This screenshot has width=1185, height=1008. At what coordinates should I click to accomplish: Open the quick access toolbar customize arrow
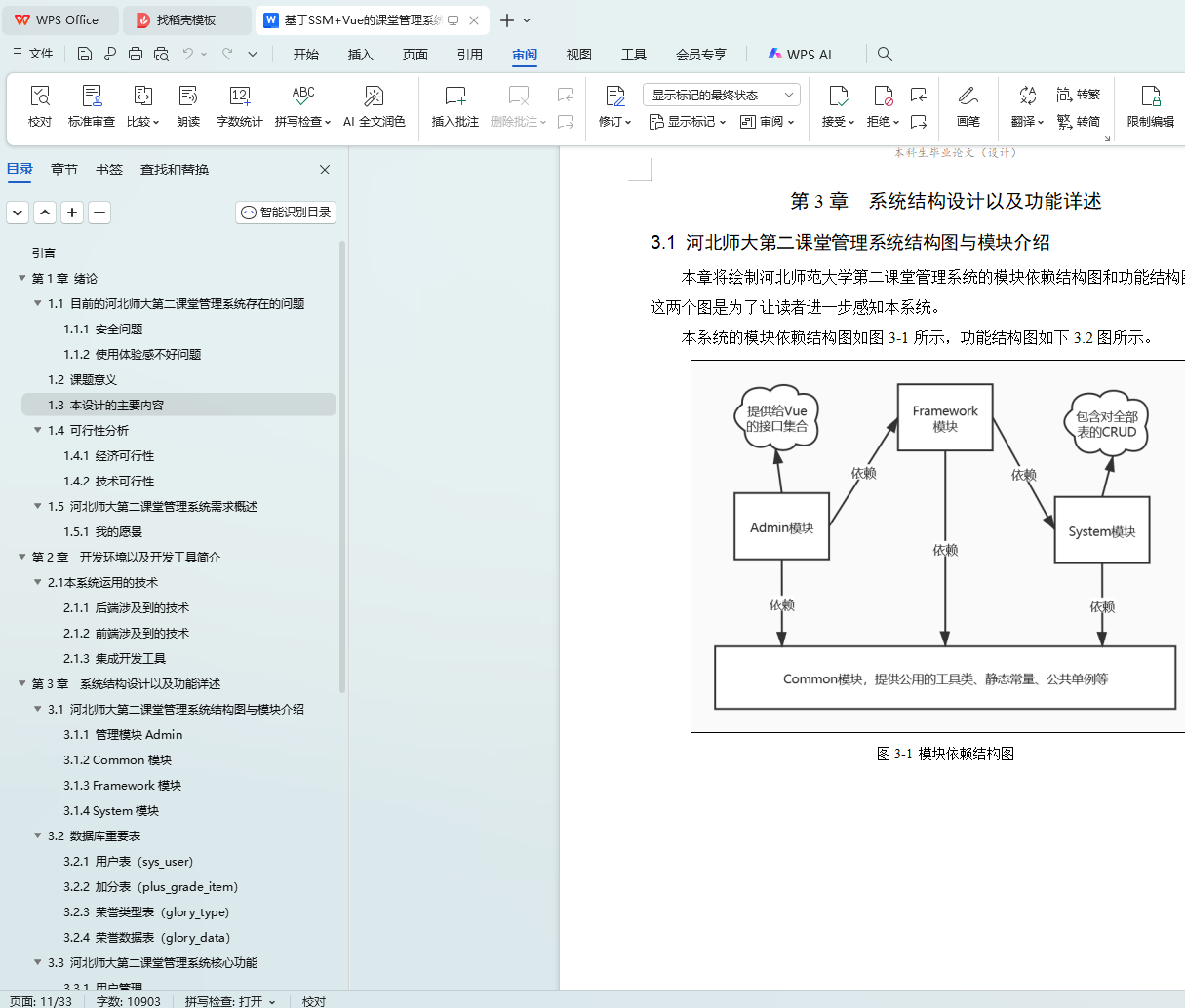(253, 54)
